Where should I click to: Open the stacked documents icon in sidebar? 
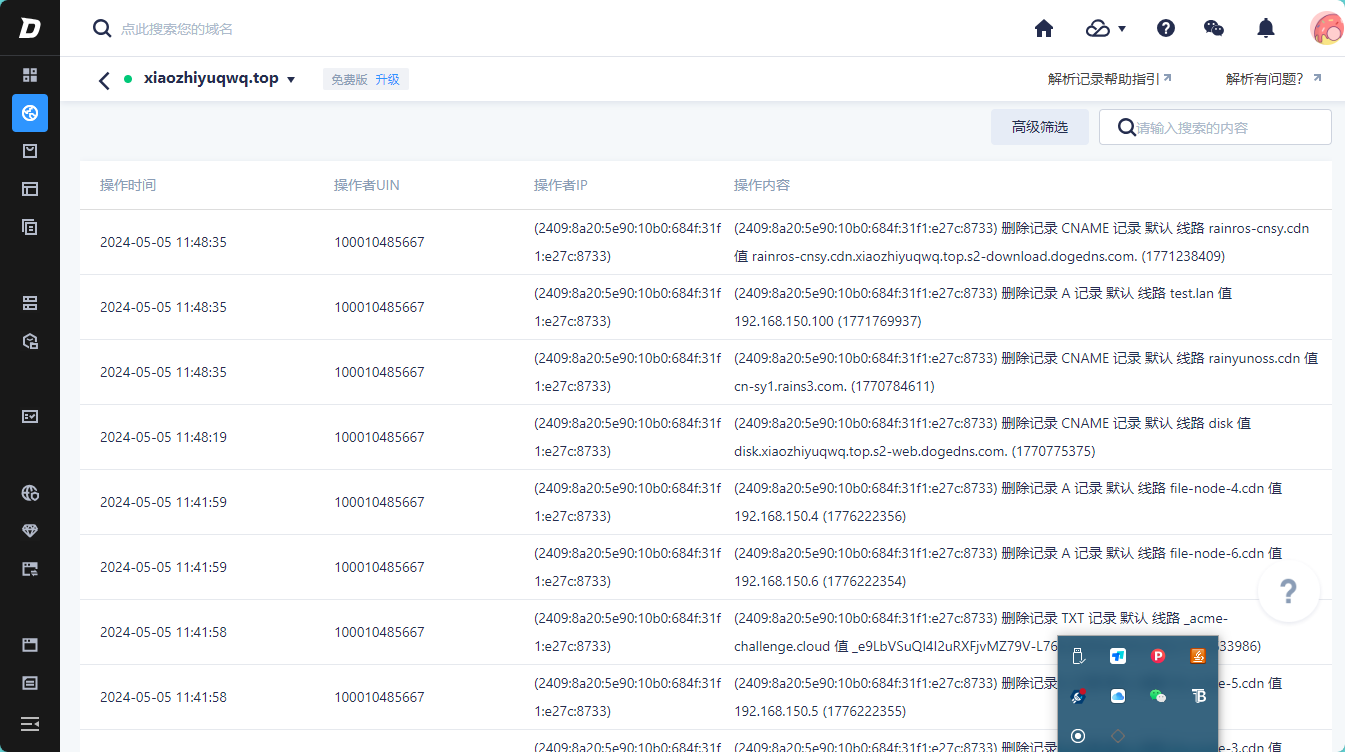(x=30, y=227)
